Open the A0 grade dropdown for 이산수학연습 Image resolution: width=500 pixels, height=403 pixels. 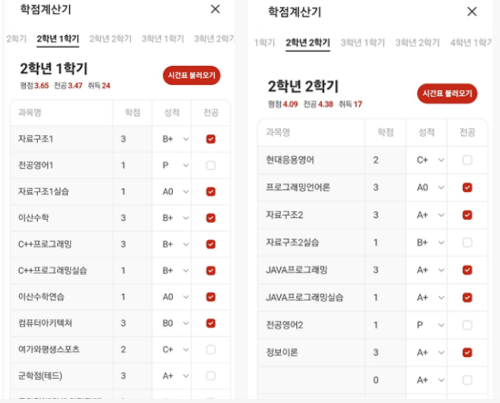pos(172,297)
